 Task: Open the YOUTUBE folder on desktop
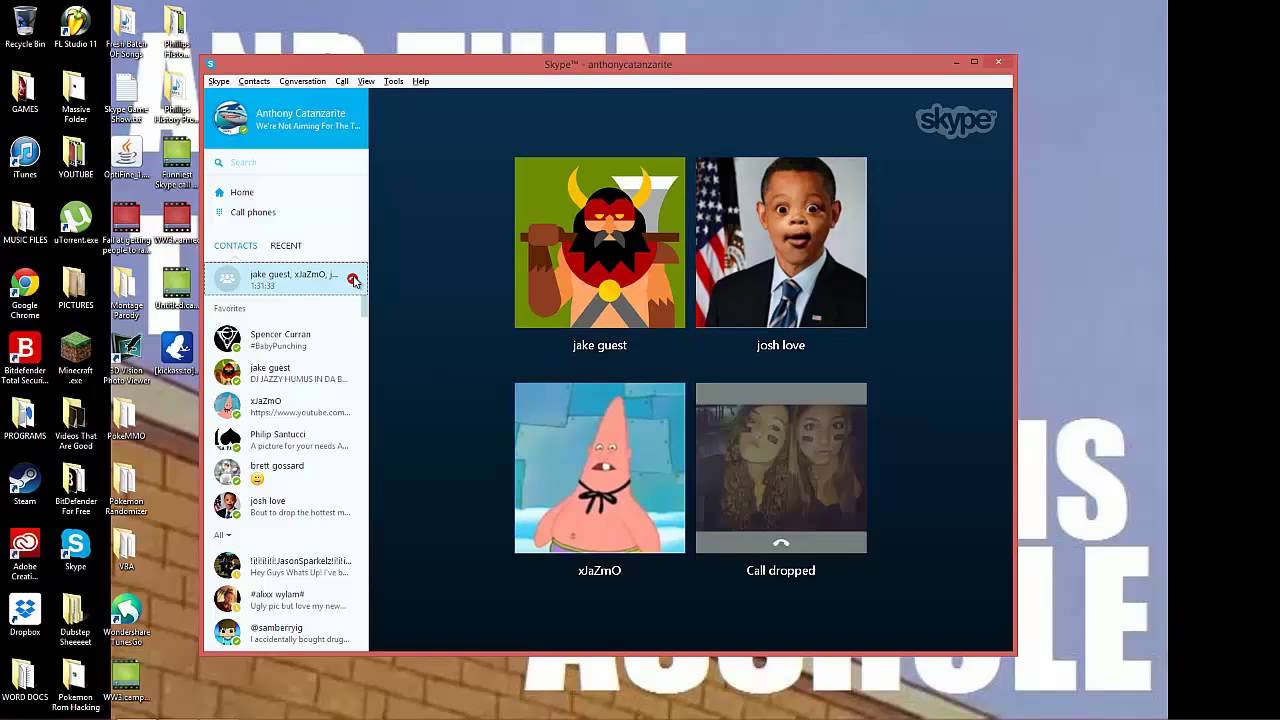[x=75, y=158]
